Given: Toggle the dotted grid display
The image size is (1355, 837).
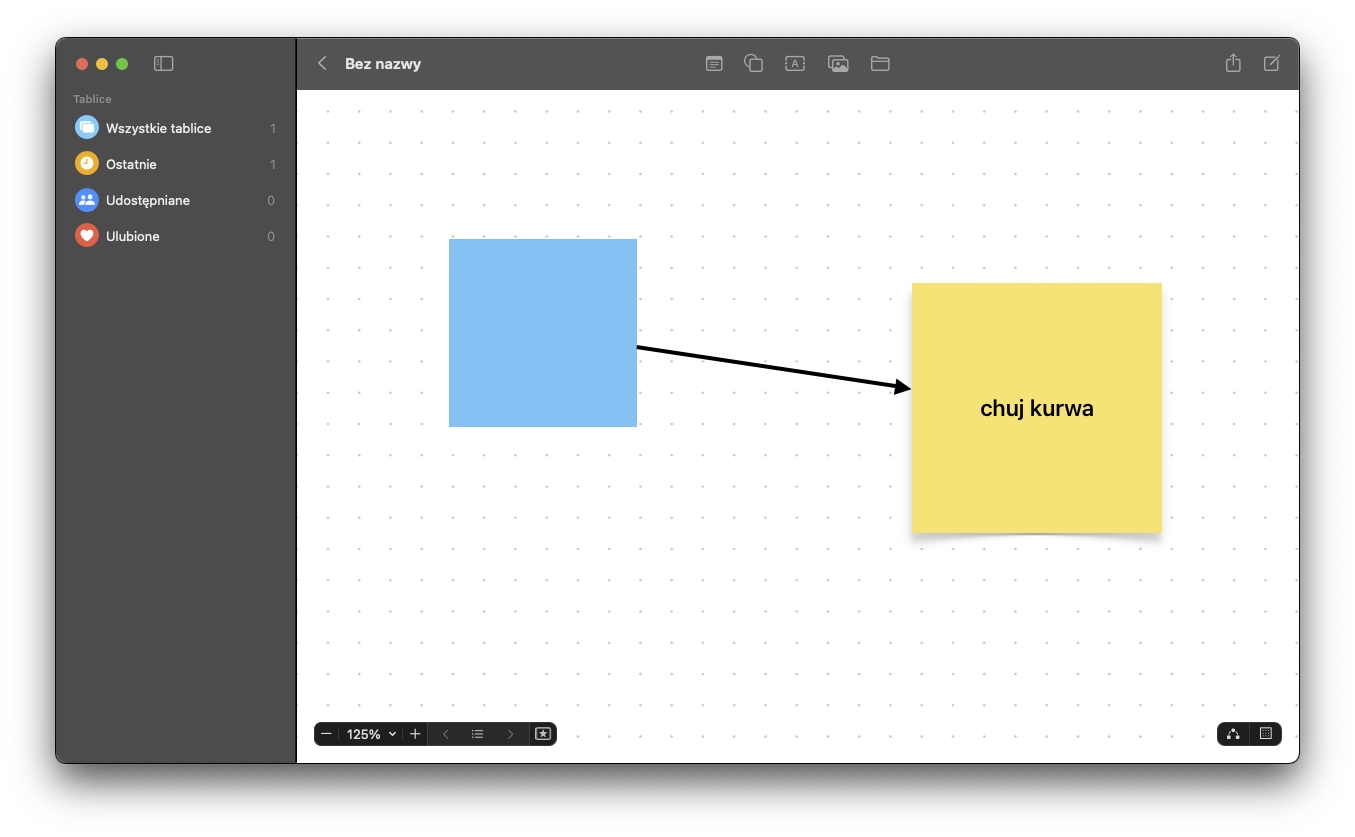Looking at the screenshot, I should 1266,734.
